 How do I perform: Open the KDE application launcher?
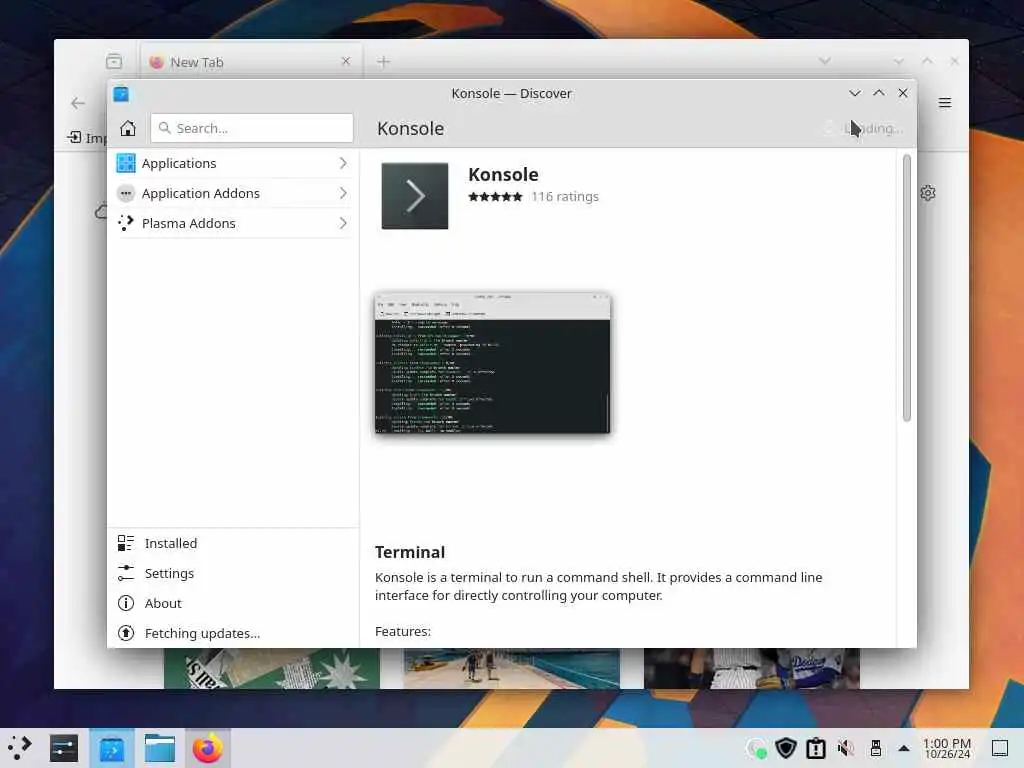coord(20,748)
